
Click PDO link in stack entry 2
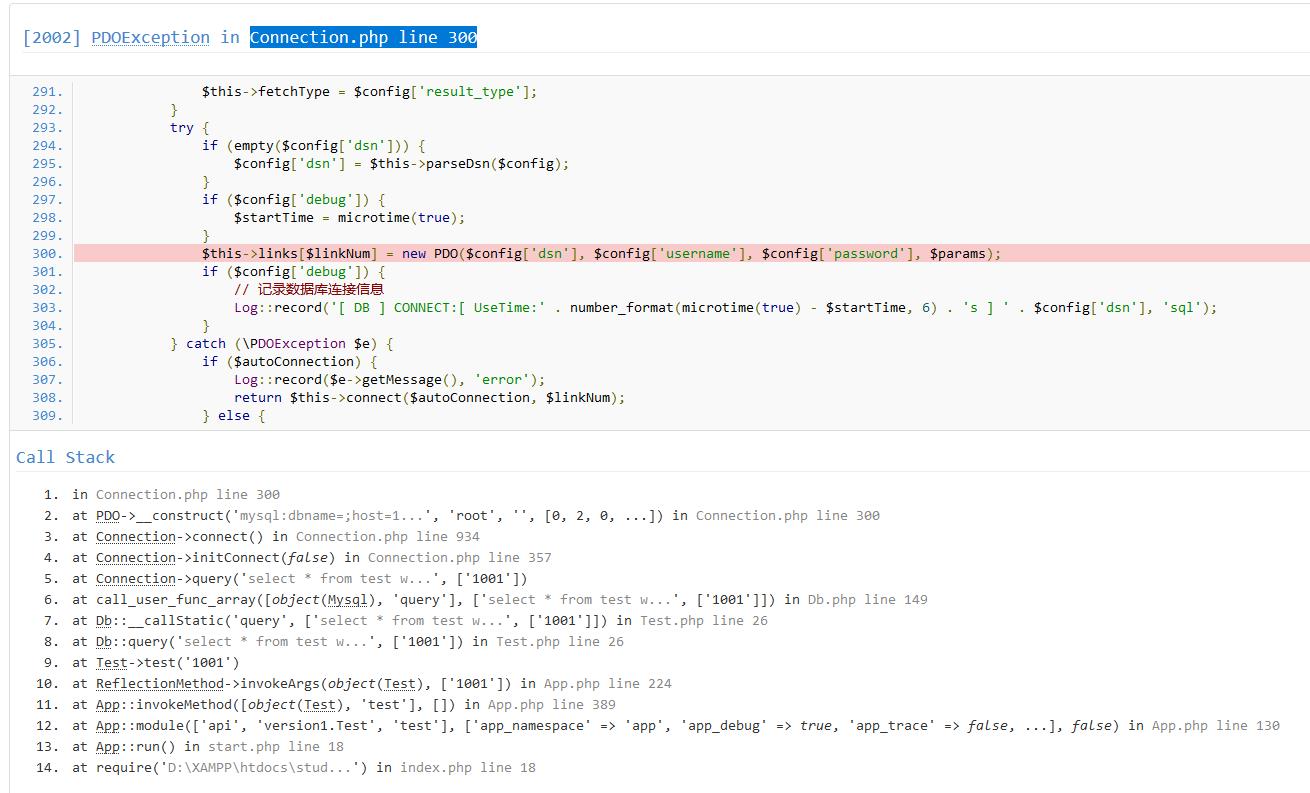click(108, 515)
